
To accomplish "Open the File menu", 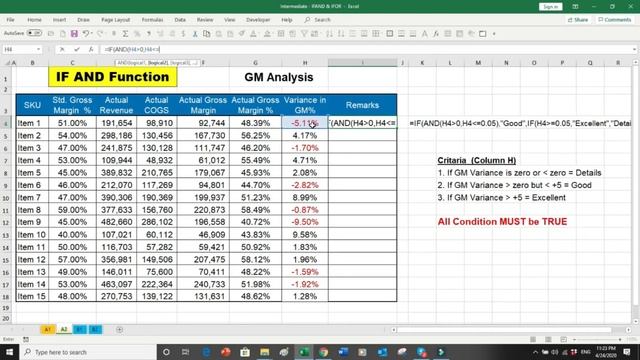I will pos(10,20).
